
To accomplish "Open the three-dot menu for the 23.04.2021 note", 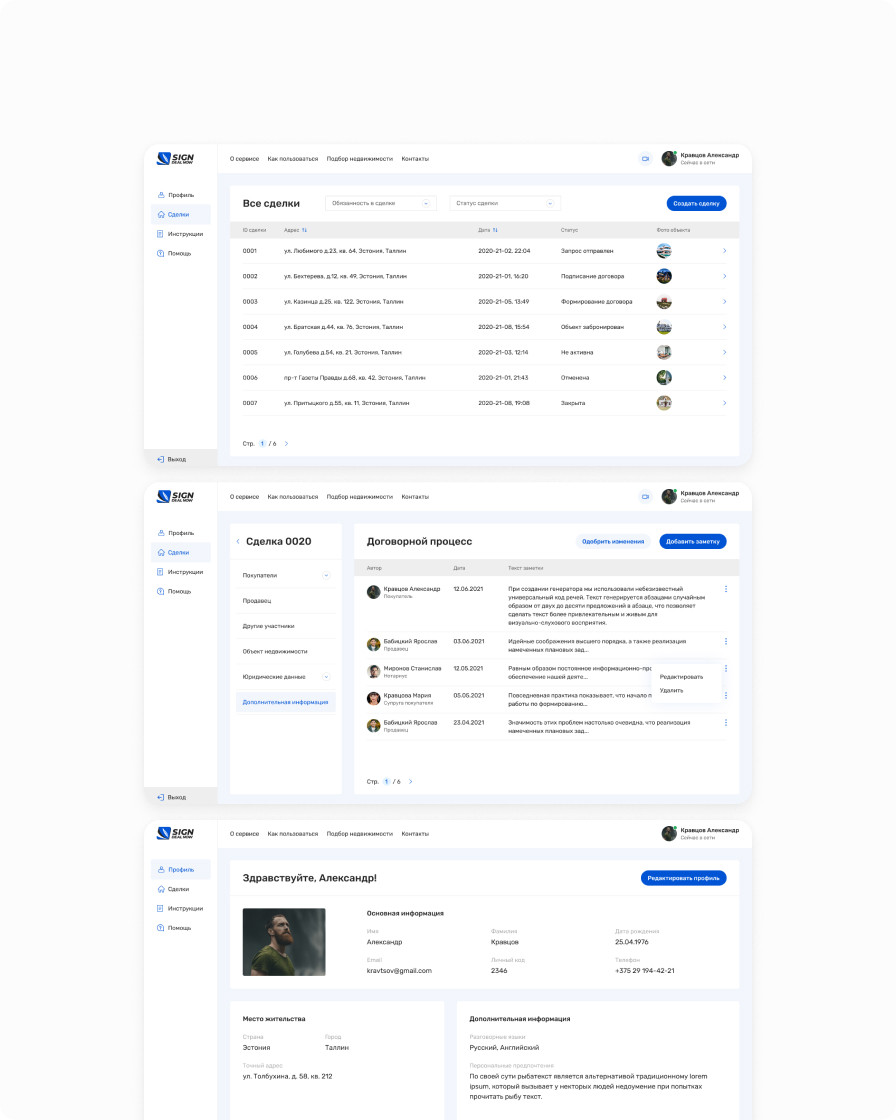I will pos(726,723).
